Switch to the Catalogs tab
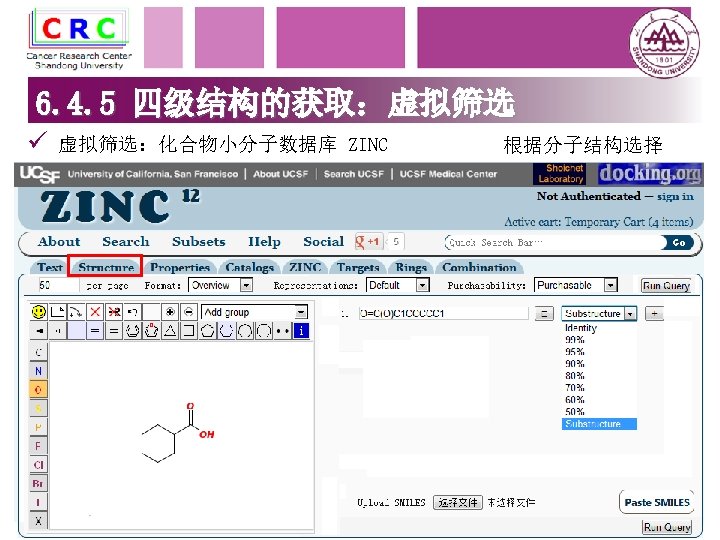Image resolution: width=720 pixels, height=540 pixels. (x=249, y=267)
